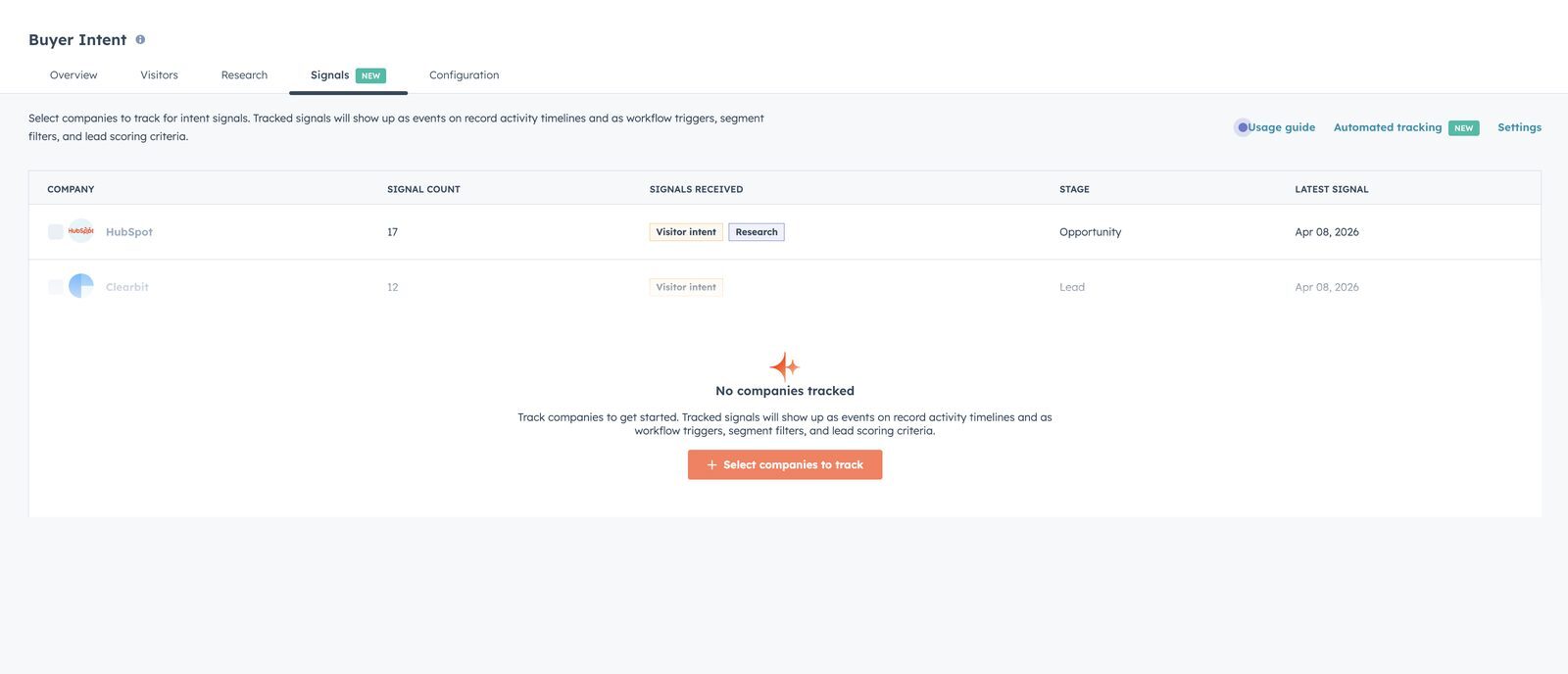Select the NEW badge beside Automated tracking
Screen dimensions: 1568x674
(x=1463, y=128)
